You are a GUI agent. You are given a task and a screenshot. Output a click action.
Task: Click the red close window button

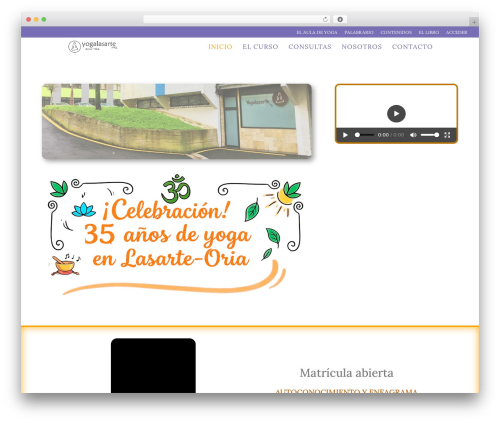29,19
